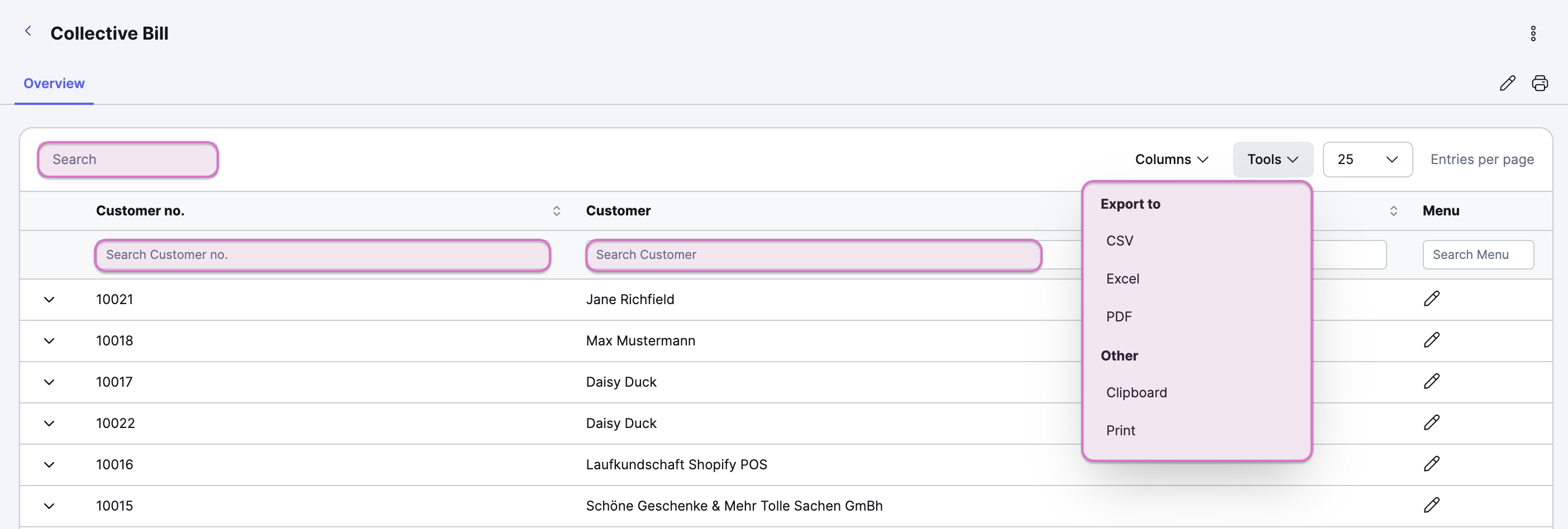
Task: Open the three-dot options menu
Action: point(1533,33)
